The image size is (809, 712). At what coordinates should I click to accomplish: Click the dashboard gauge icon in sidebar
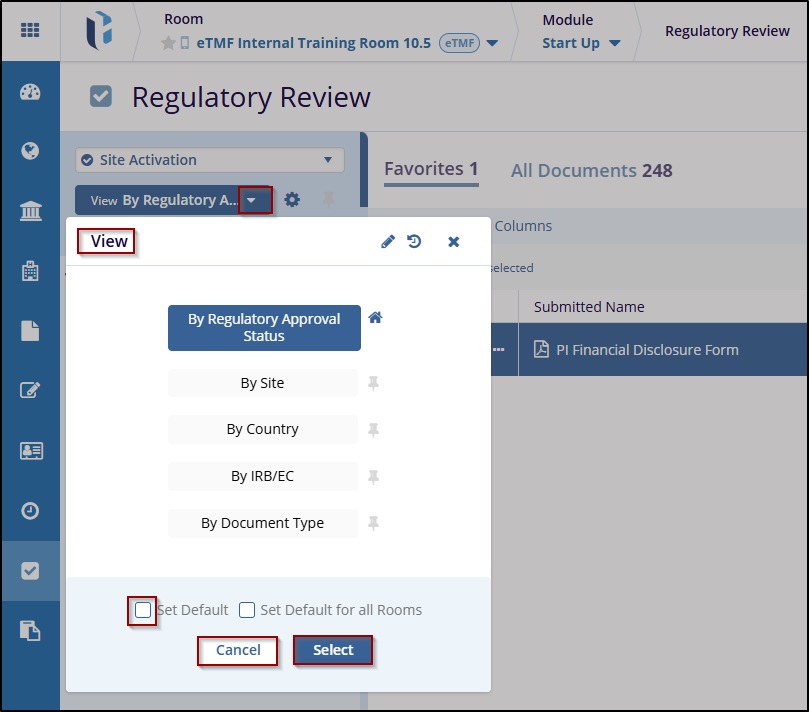click(30, 92)
